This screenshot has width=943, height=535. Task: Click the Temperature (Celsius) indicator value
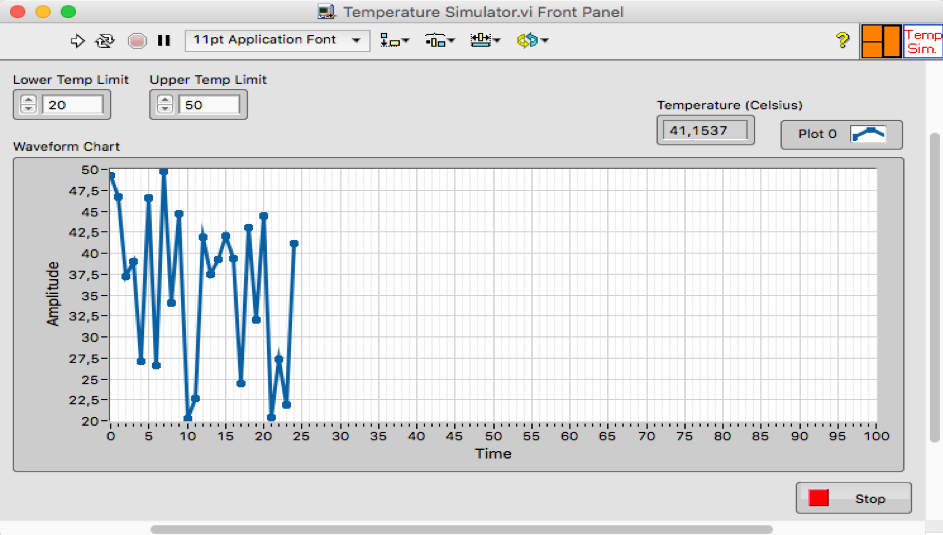[x=705, y=130]
